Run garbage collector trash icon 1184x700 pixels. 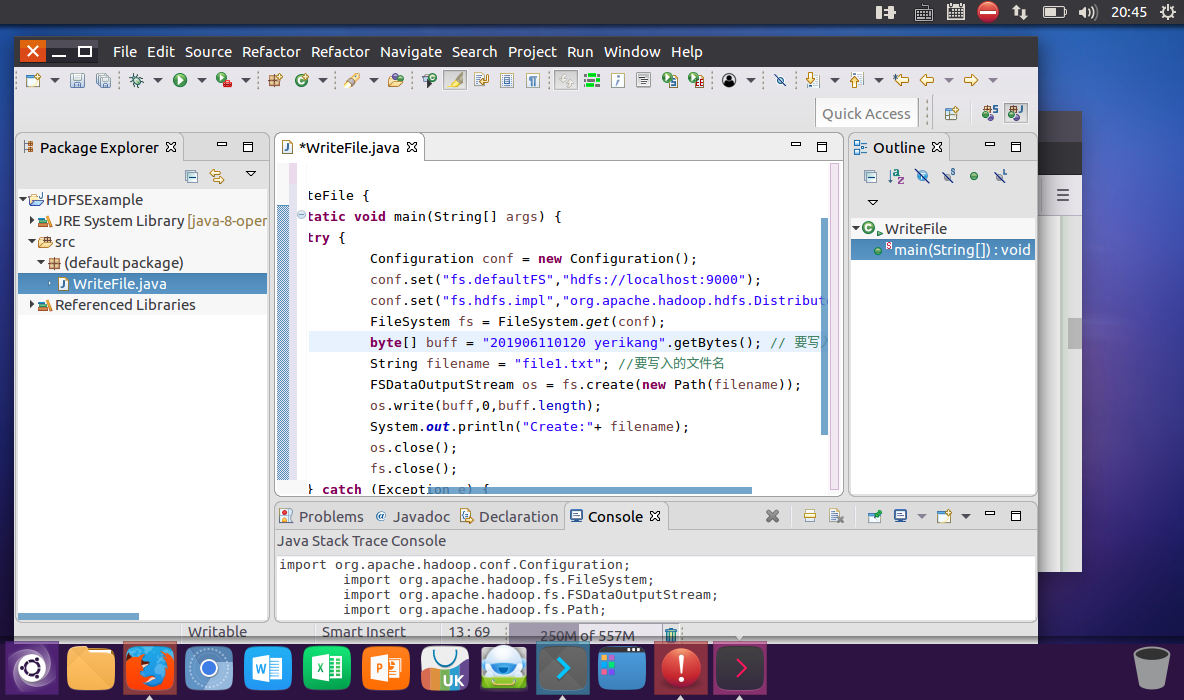(671, 634)
